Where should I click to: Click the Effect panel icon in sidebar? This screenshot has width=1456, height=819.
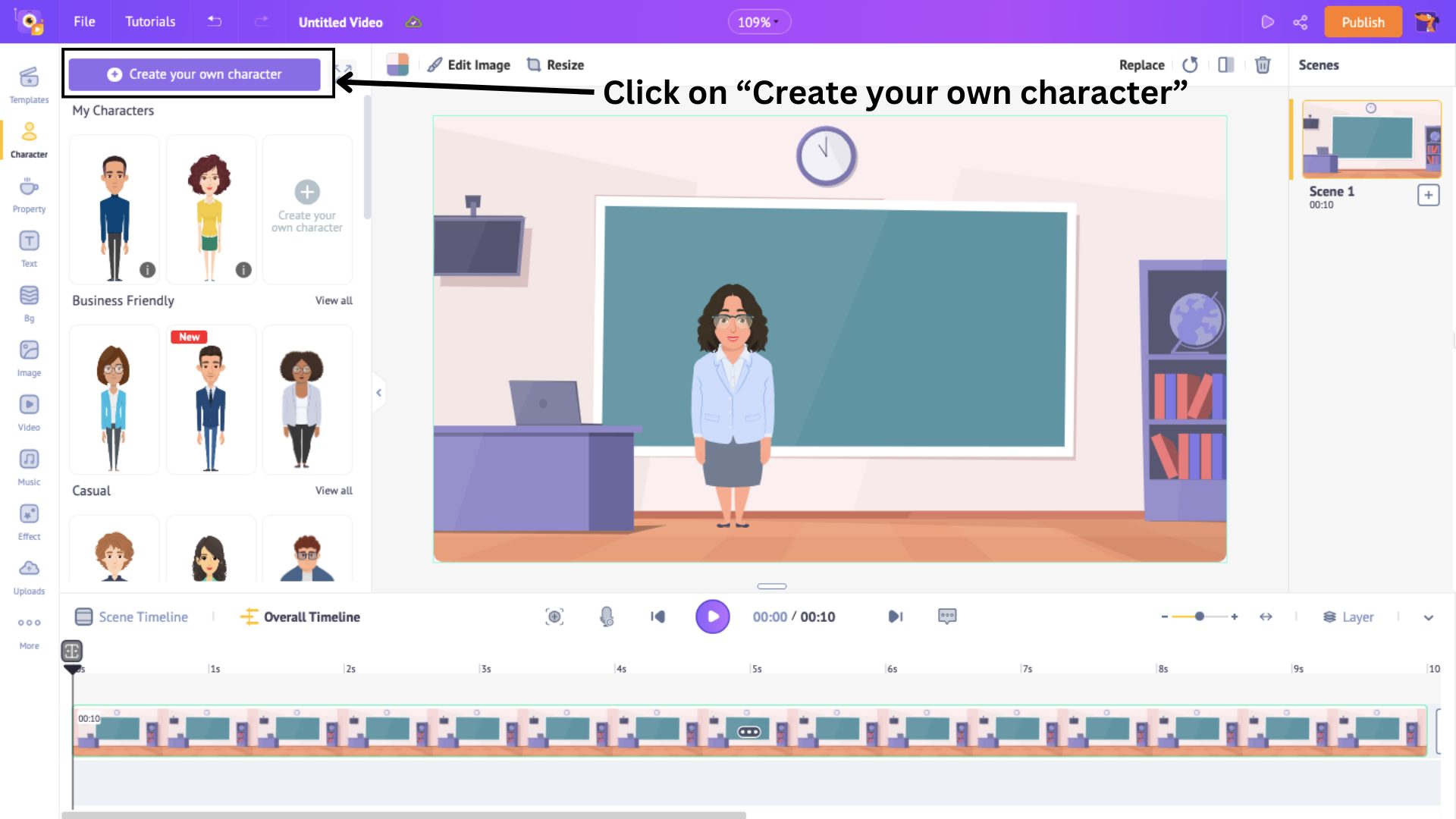tap(28, 514)
